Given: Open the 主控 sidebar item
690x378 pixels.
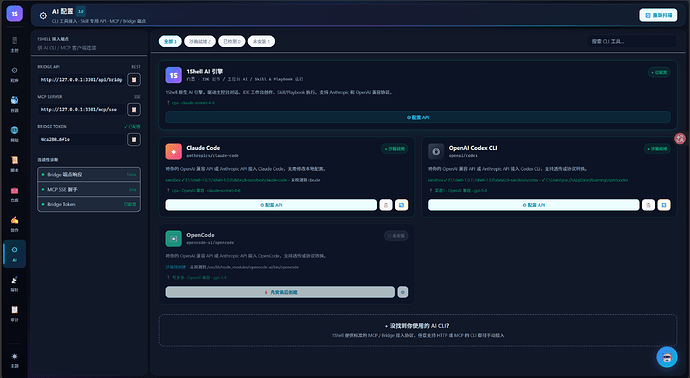Looking at the screenshot, I should [15, 44].
